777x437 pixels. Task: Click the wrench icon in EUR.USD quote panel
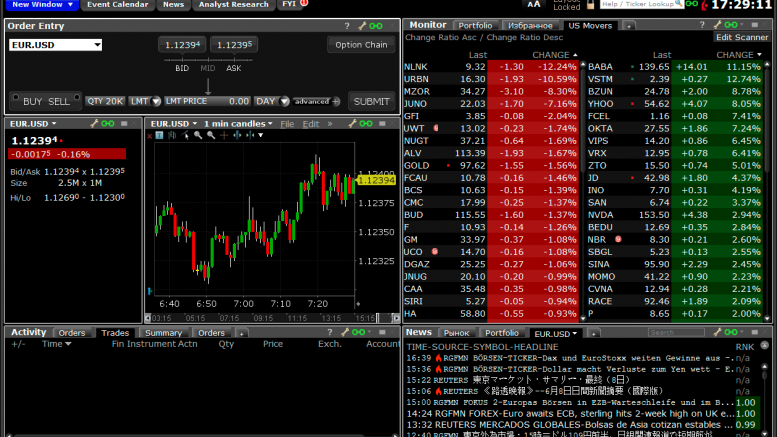point(94,123)
